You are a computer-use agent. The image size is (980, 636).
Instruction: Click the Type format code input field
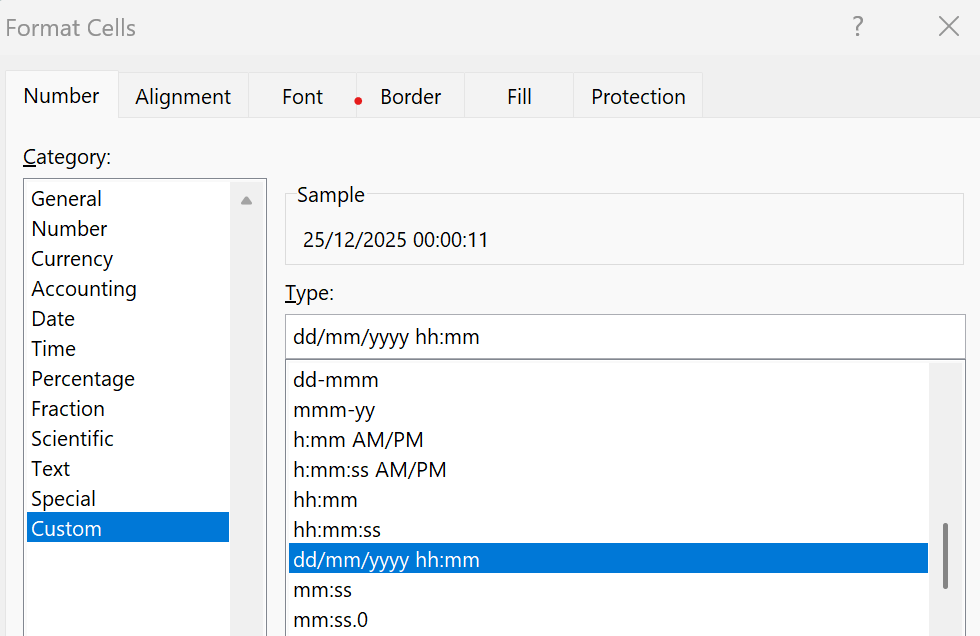625,337
